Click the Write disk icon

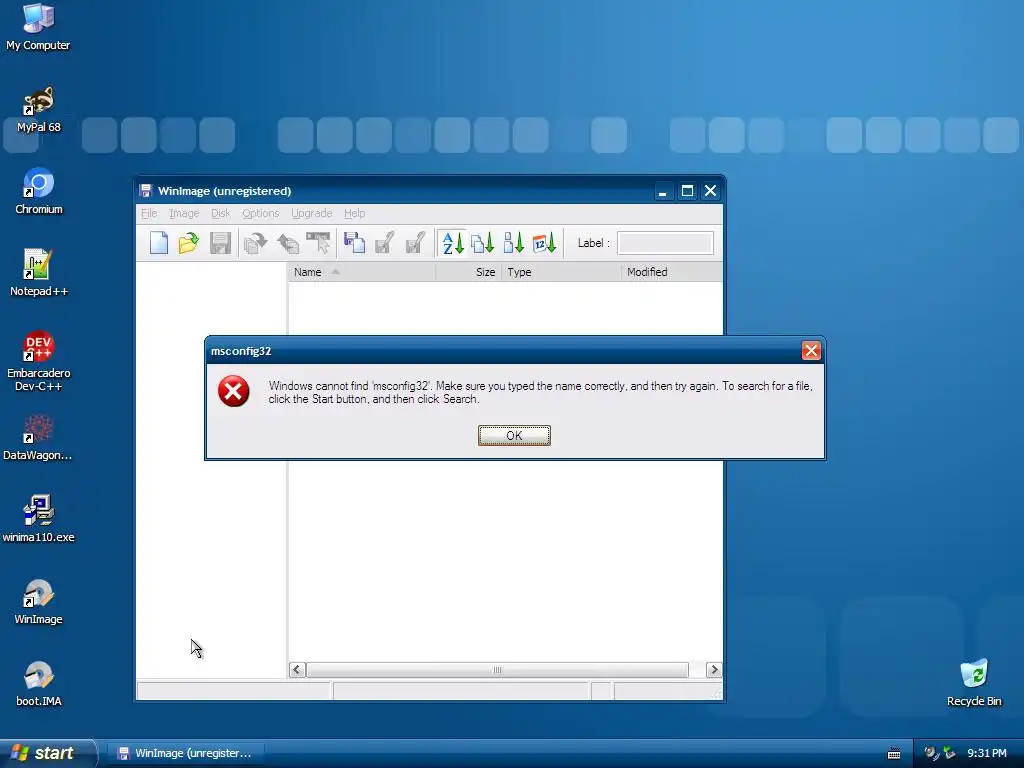(x=385, y=243)
